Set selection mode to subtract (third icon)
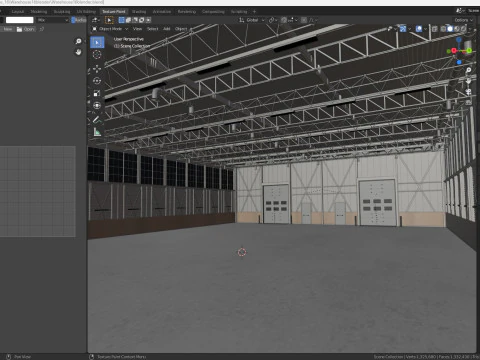The height and width of the screenshot is (360, 480). point(135,20)
